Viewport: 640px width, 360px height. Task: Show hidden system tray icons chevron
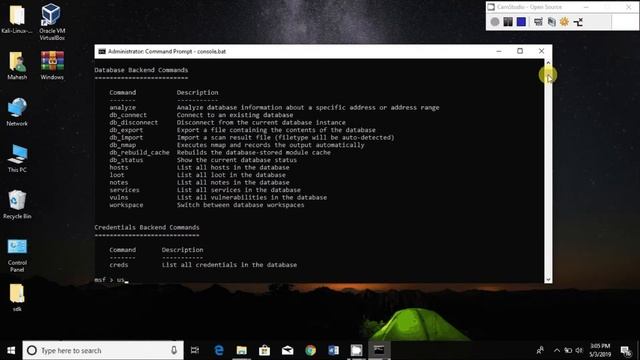click(556, 350)
